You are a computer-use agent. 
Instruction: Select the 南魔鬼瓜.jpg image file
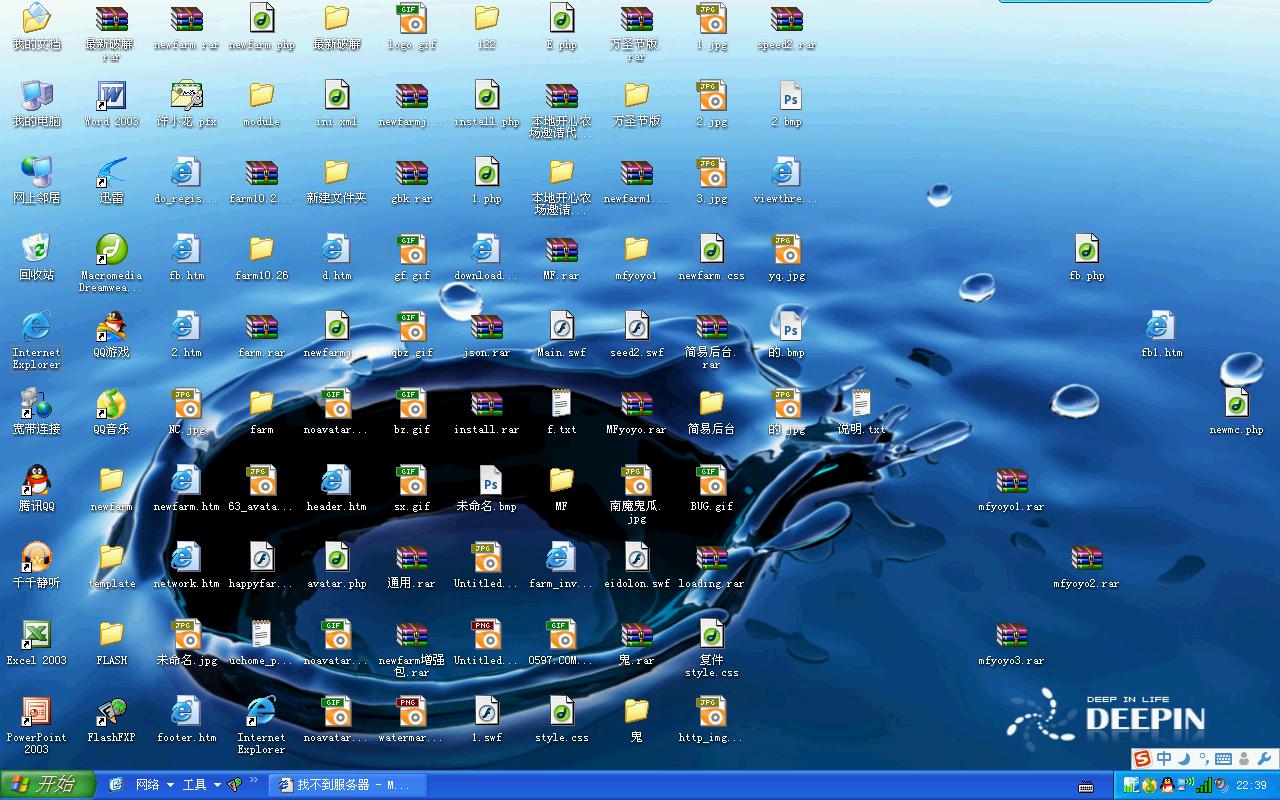637,494
